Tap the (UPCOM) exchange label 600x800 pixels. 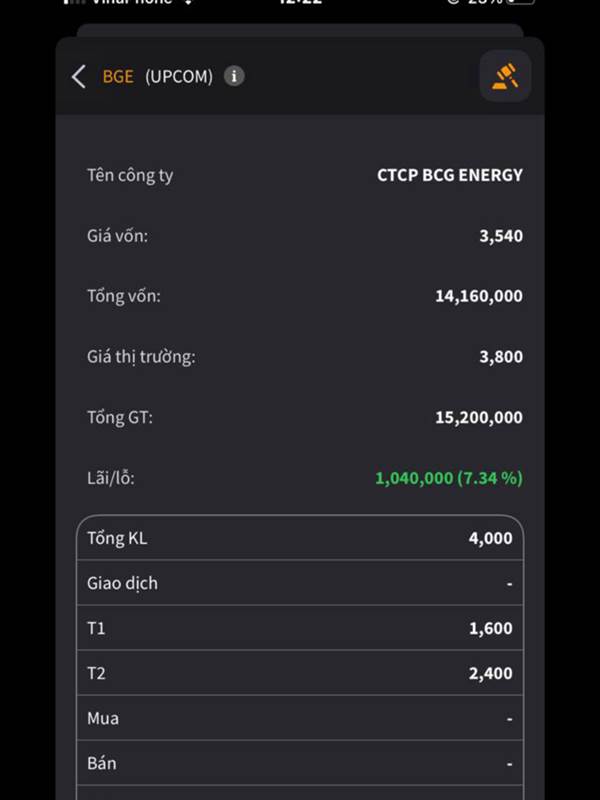point(179,77)
